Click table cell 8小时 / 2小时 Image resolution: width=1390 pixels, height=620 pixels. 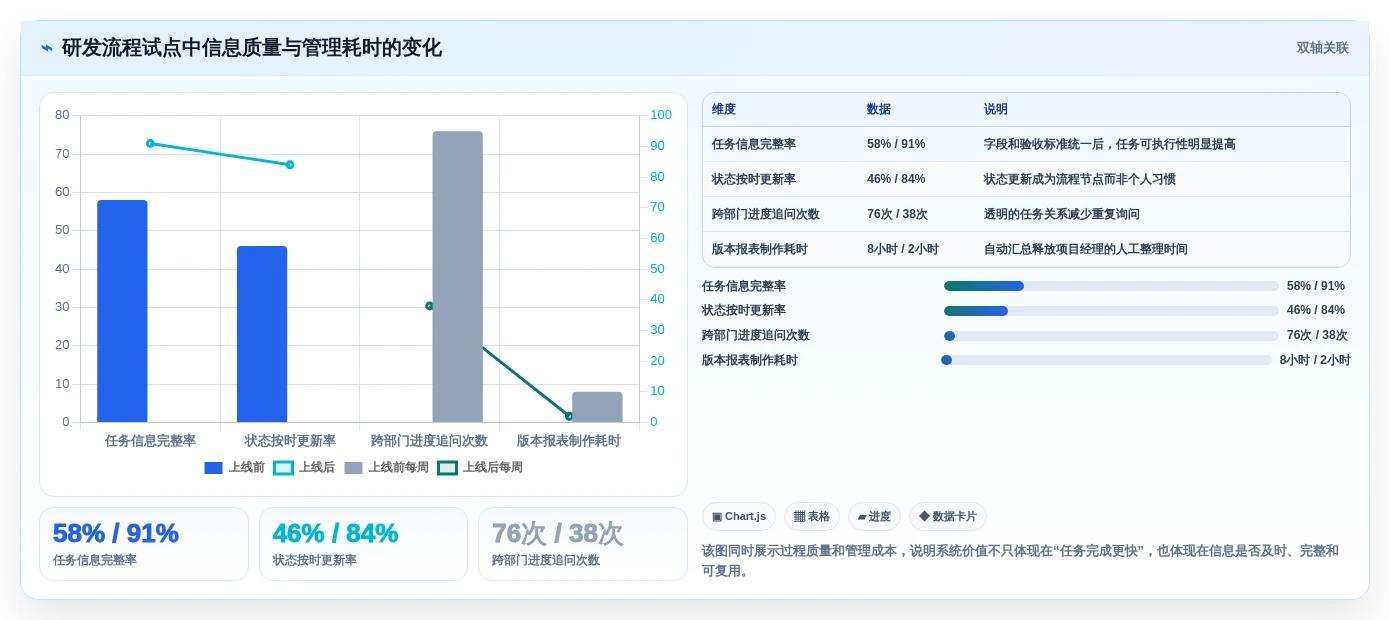pos(903,249)
